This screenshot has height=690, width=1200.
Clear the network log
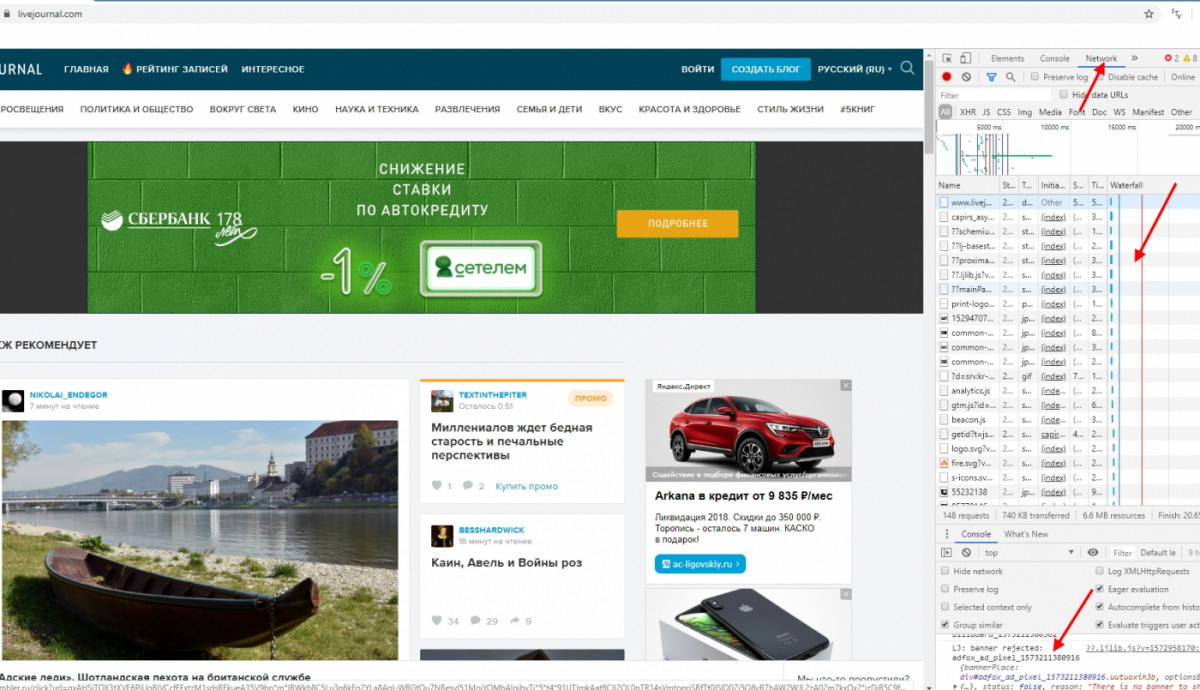[966, 77]
